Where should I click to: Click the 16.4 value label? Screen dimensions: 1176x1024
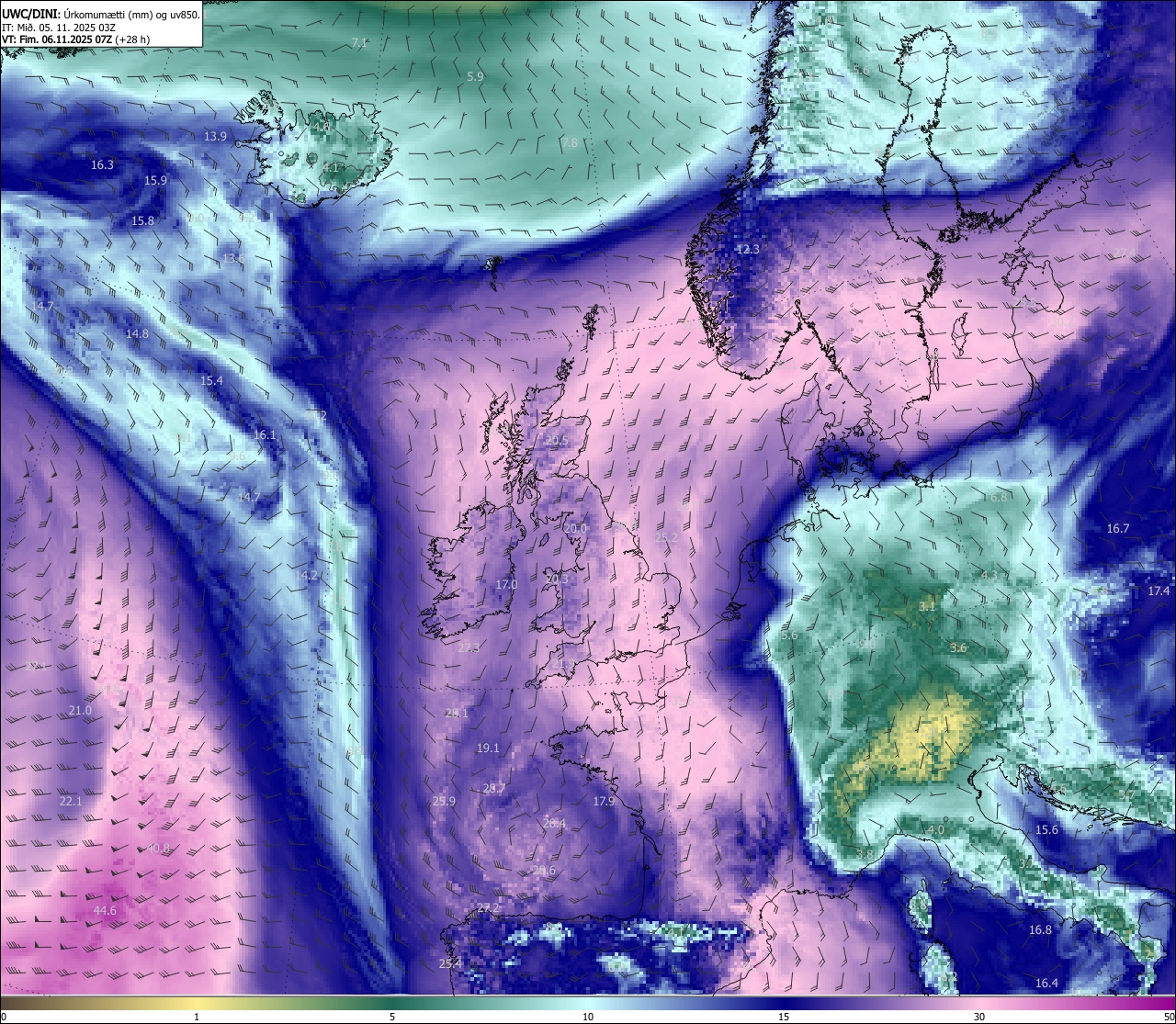coord(1046,984)
